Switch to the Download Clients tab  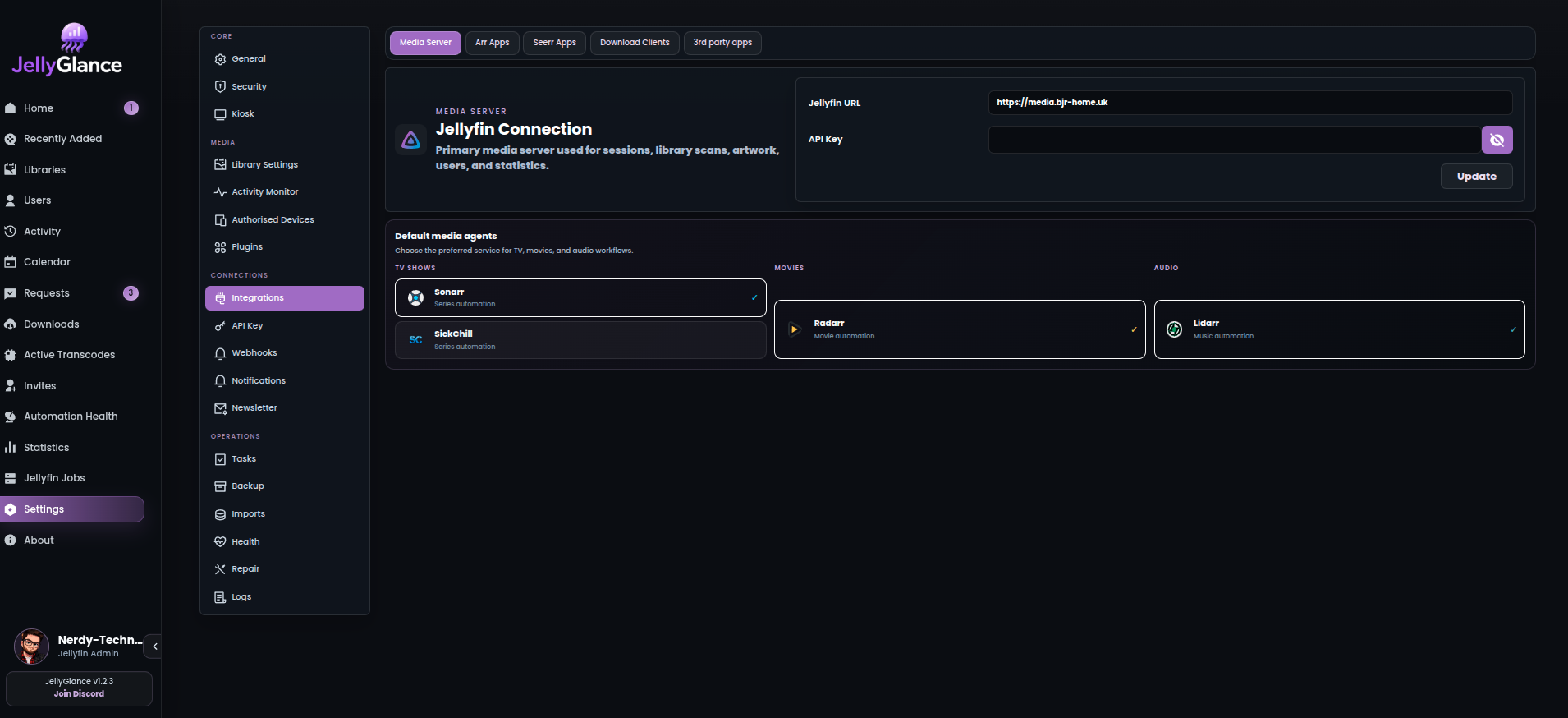[x=635, y=43]
